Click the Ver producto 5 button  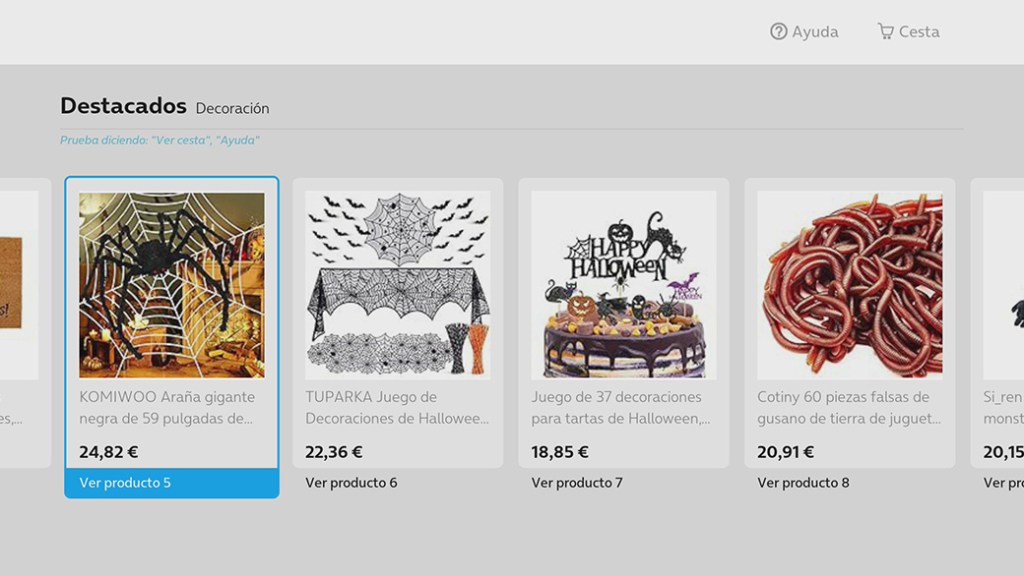172,483
